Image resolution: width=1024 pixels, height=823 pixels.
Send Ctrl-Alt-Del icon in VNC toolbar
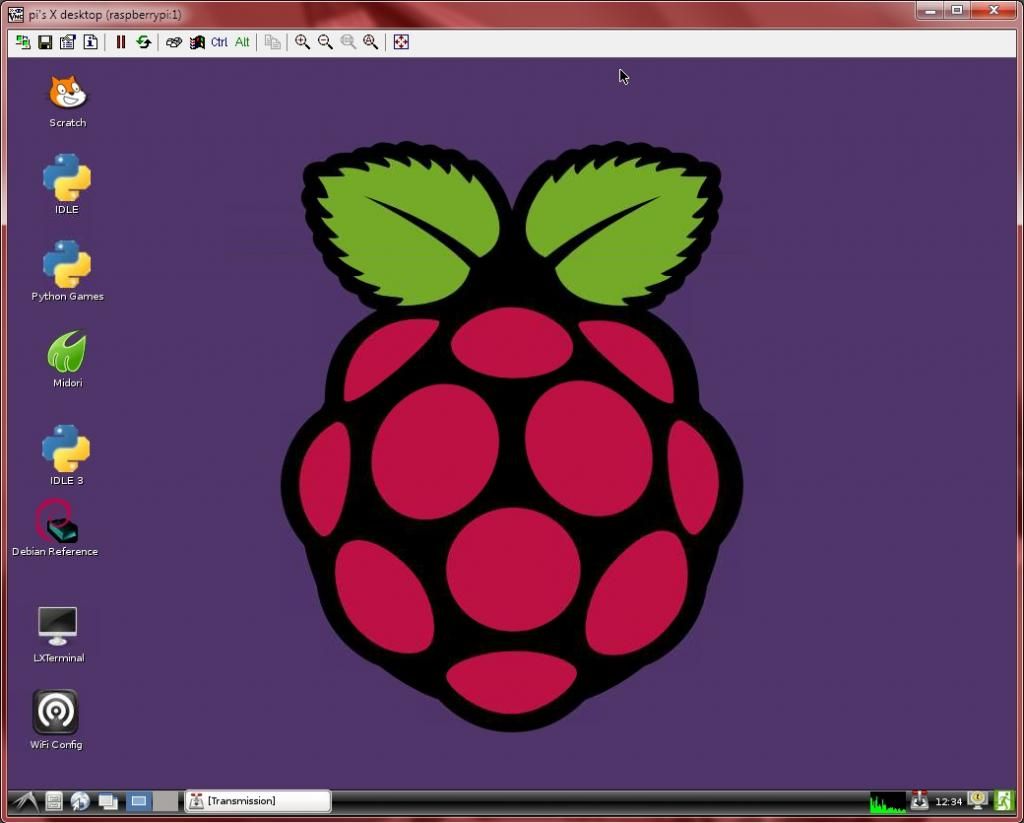pos(174,42)
